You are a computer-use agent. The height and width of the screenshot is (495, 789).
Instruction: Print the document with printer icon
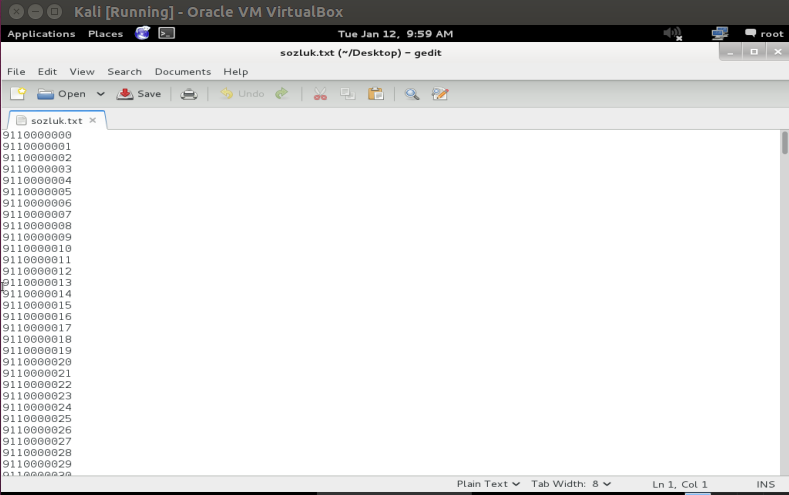[189, 94]
